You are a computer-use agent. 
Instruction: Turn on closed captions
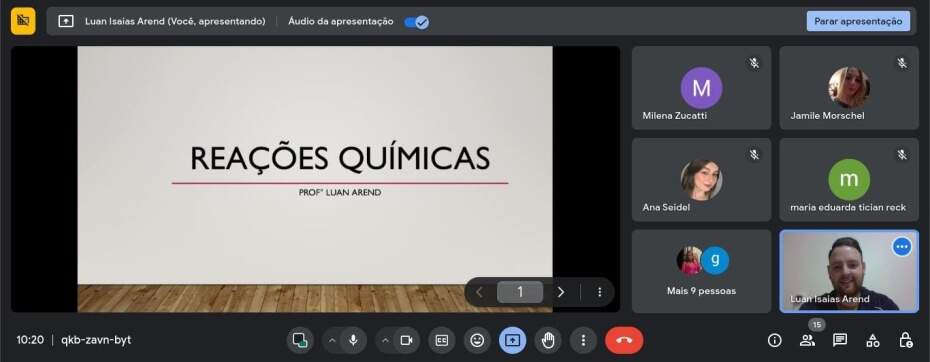(442, 340)
